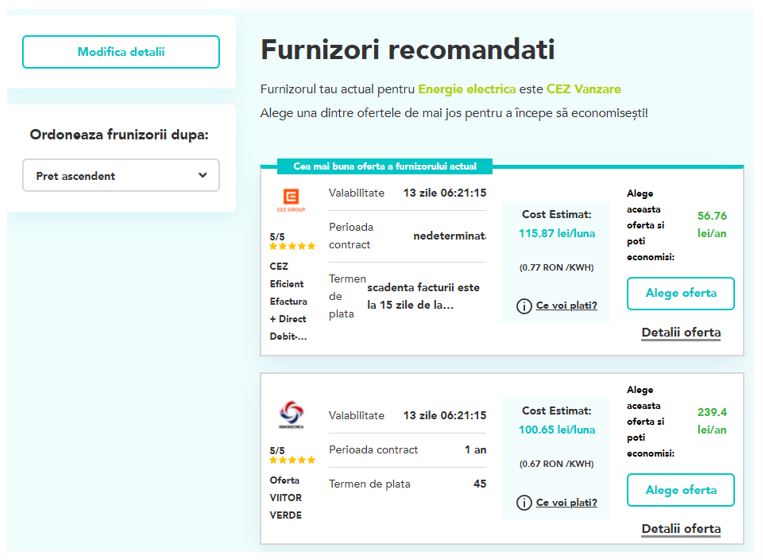The width and height of the screenshot is (763, 560).
Task: Click the info icon in Viitor Verde offer
Action: [523, 503]
